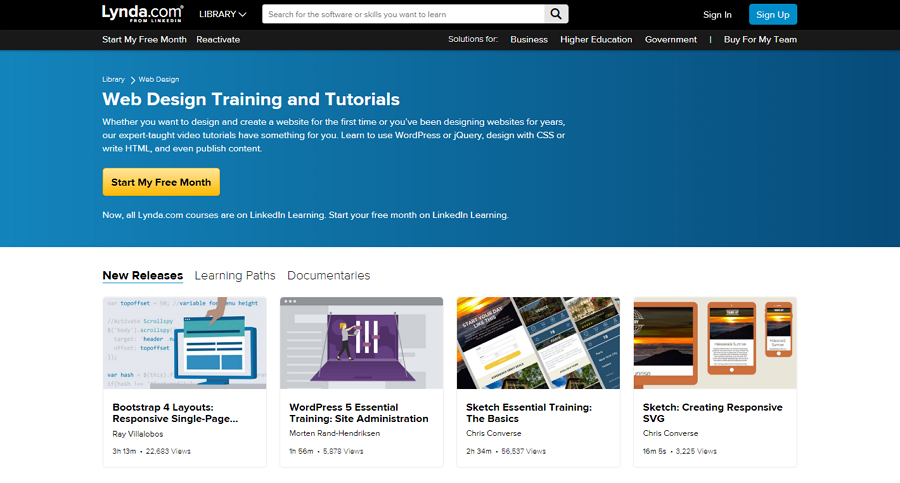900x483 pixels.
Task: Go to Library breadcrumb
Action: pyautogui.click(x=113, y=79)
